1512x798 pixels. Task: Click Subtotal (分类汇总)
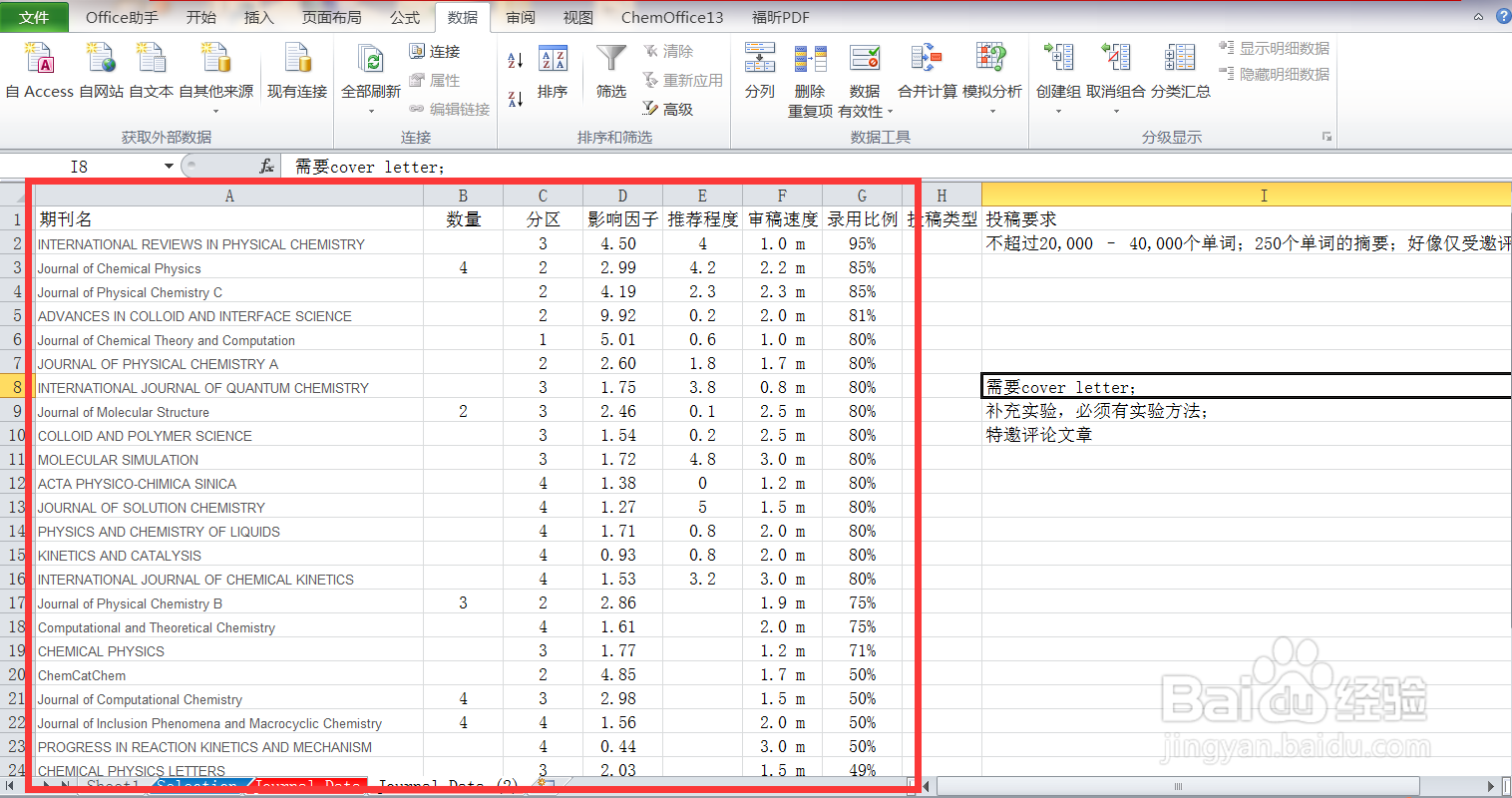(1181, 72)
